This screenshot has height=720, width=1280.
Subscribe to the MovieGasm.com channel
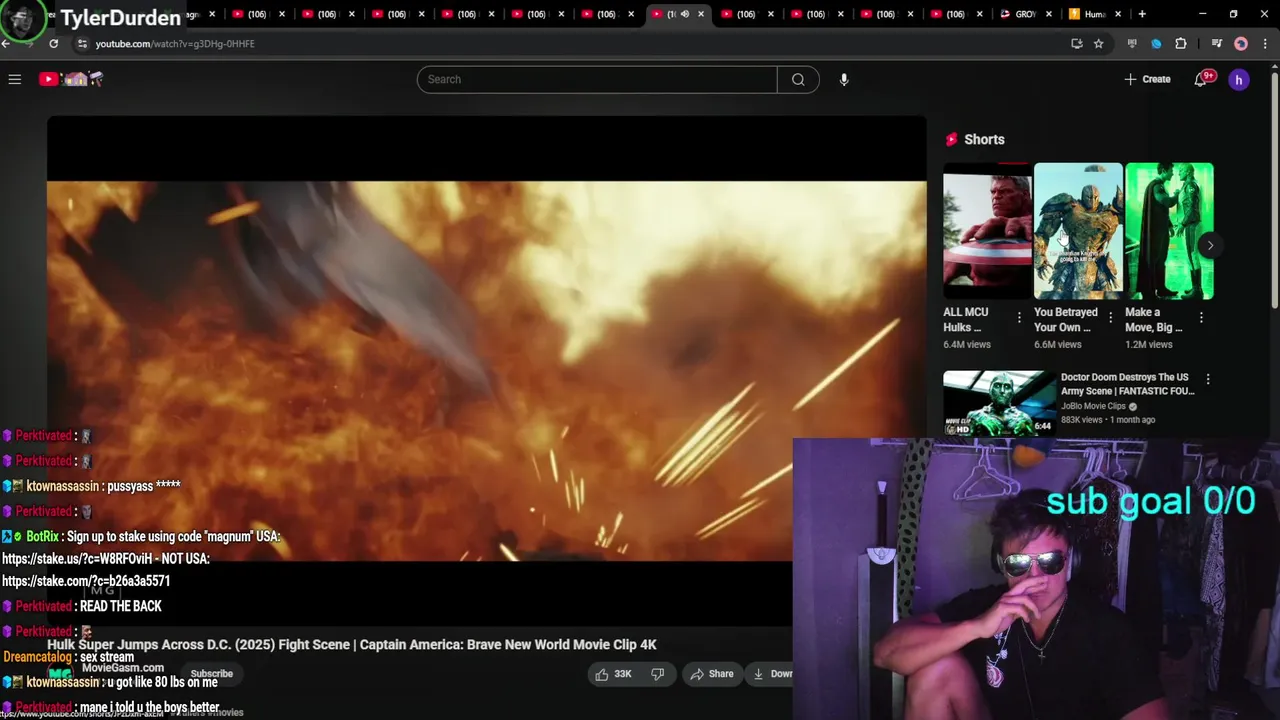[x=211, y=674]
